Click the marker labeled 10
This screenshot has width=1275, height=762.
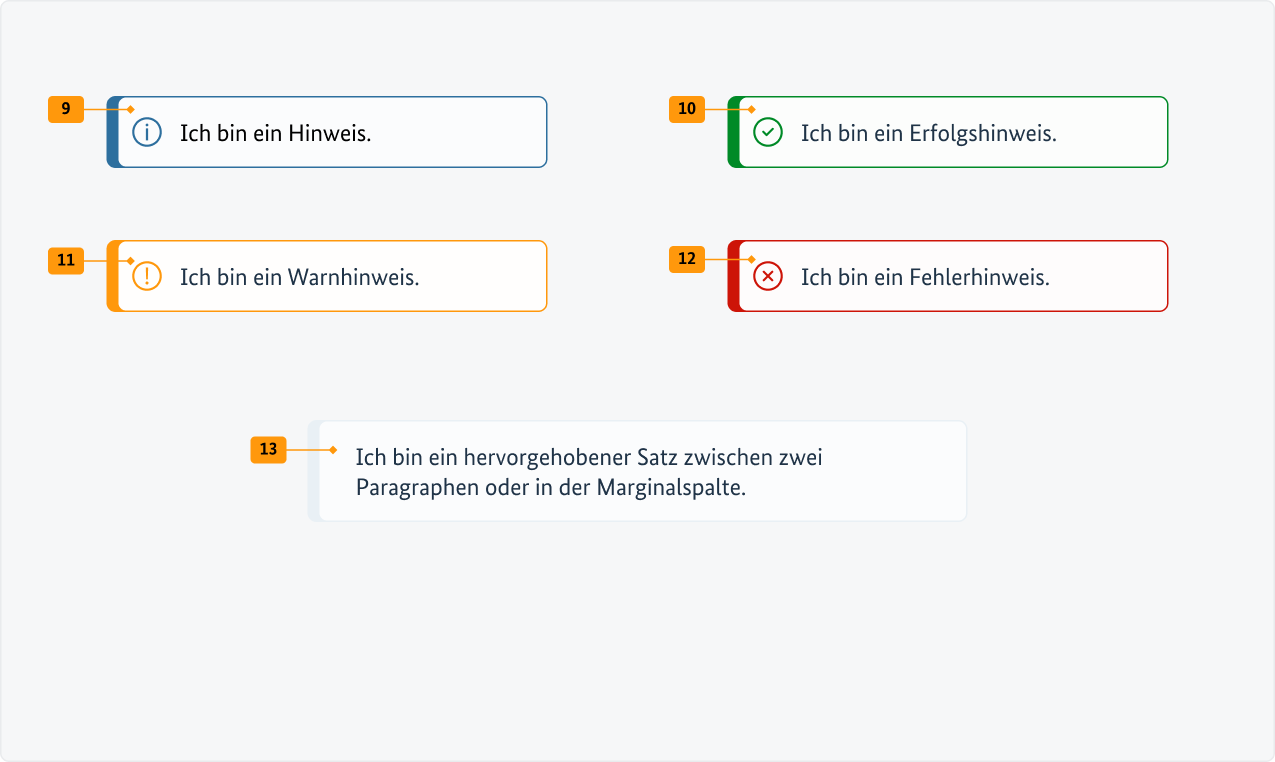pos(687,110)
